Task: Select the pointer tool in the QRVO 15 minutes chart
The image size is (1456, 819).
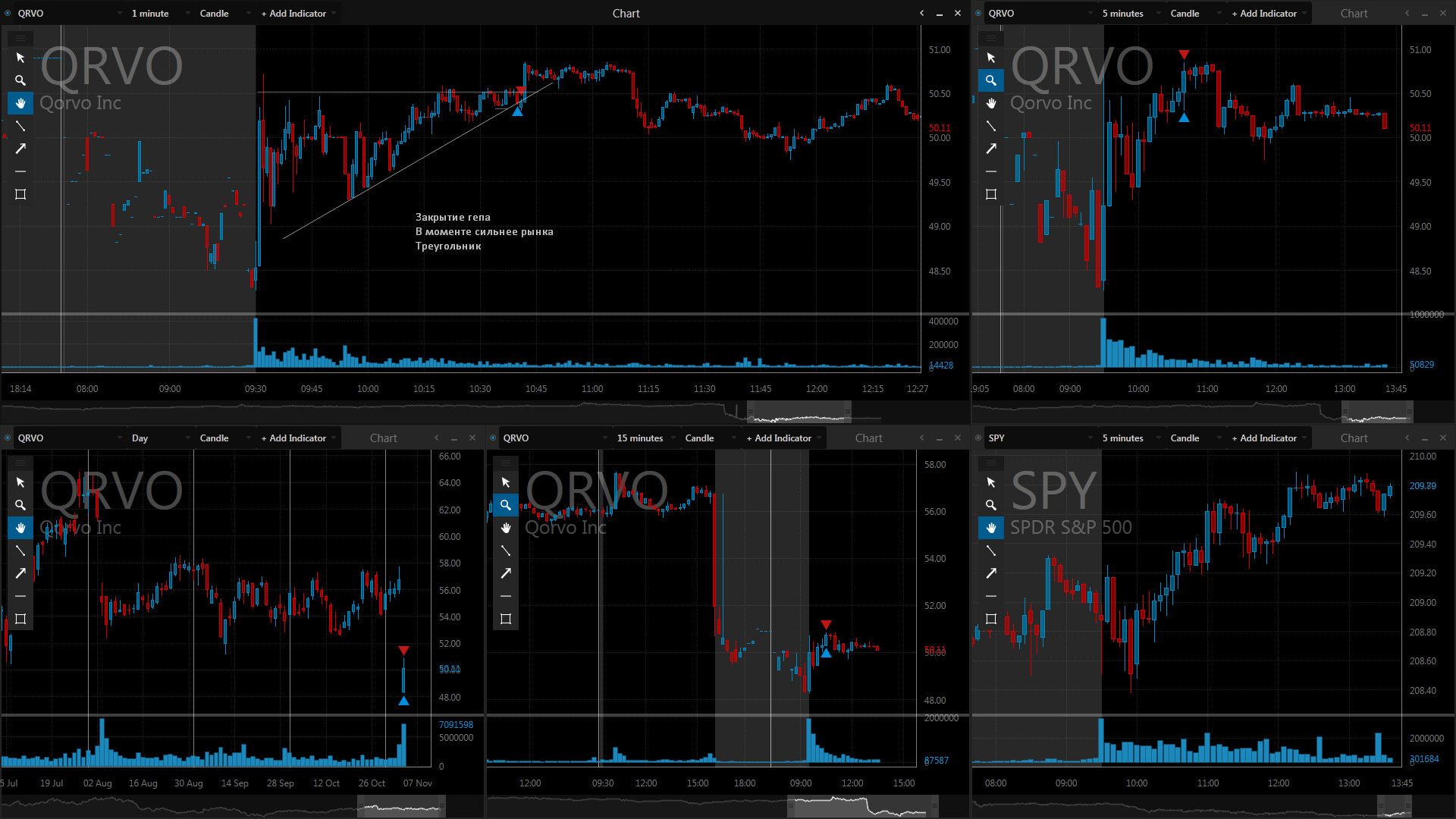Action: point(506,482)
